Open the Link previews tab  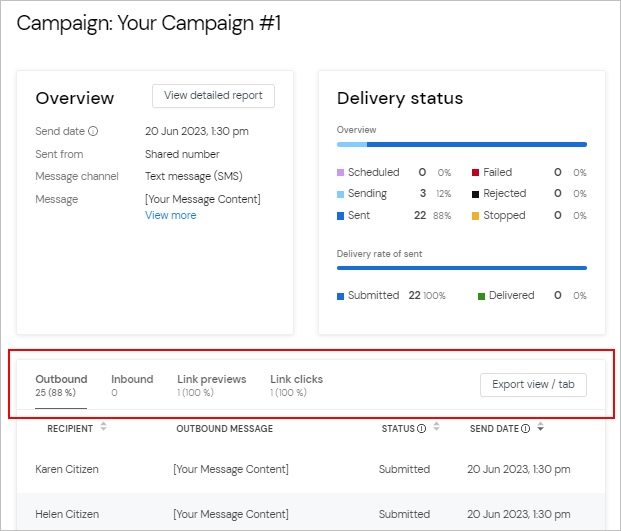click(x=211, y=385)
